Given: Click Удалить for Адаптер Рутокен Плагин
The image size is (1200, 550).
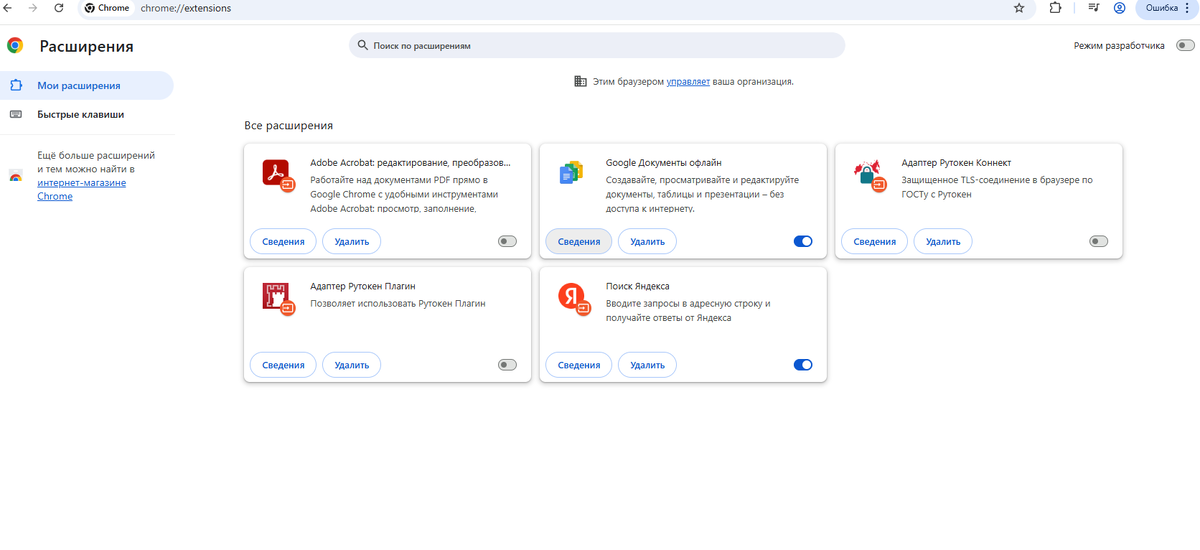Looking at the screenshot, I should pyautogui.click(x=352, y=365).
